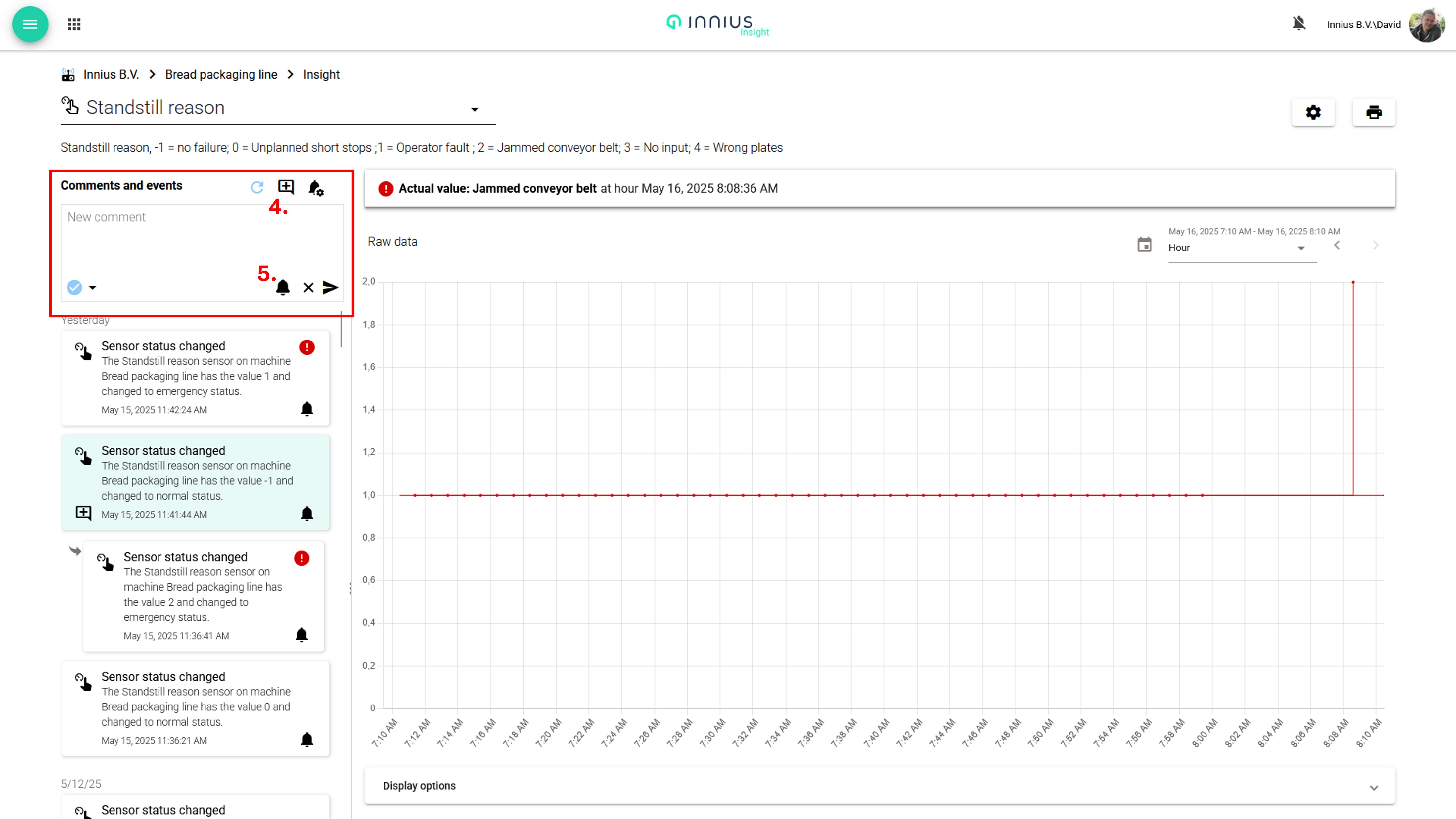Toggle notify bell for new comment
The height and width of the screenshot is (819, 1456).
point(283,288)
